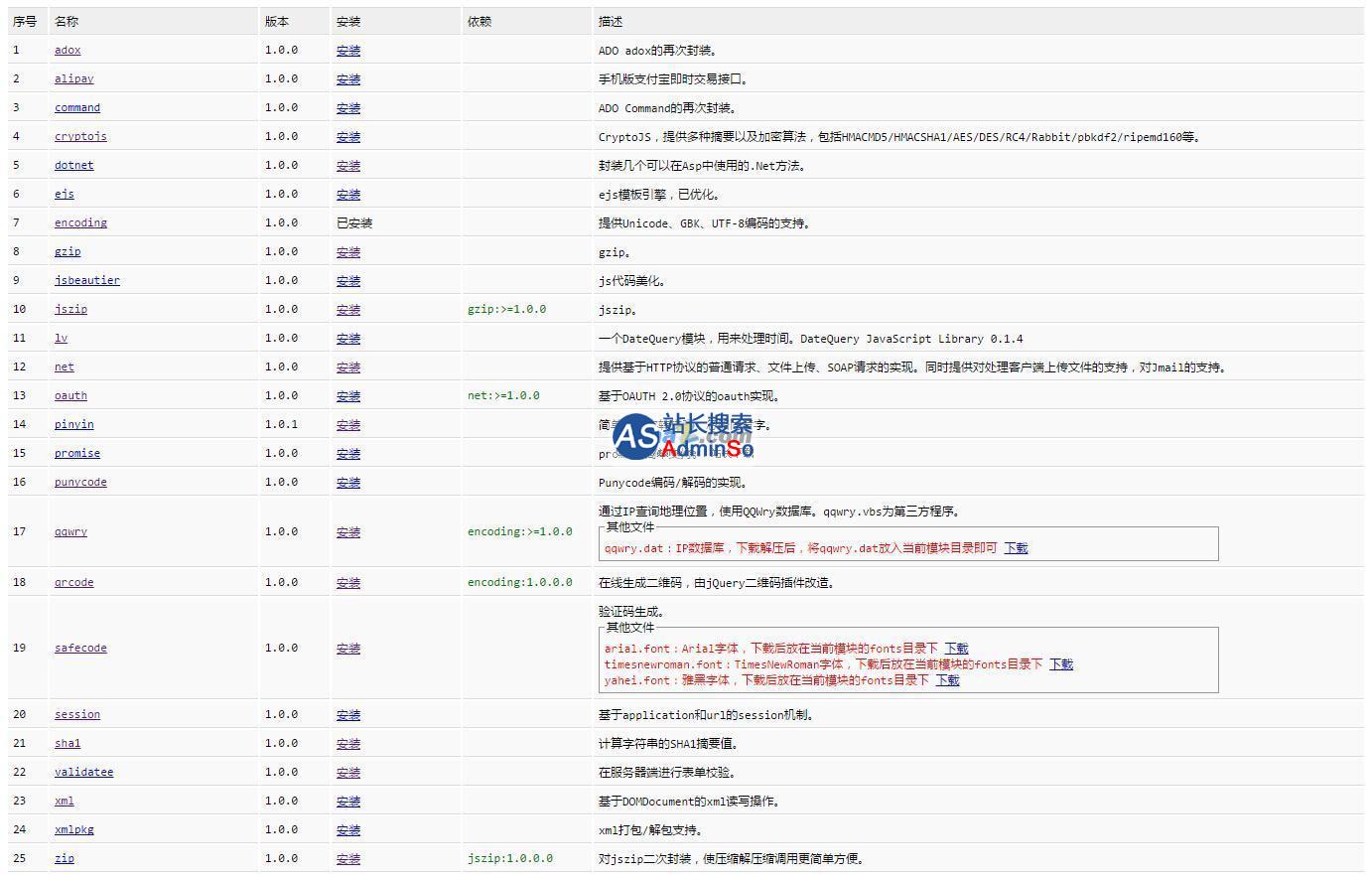Install the qqwry module
The width and height of the screenshot is (1372, 879).
point(348,531)
